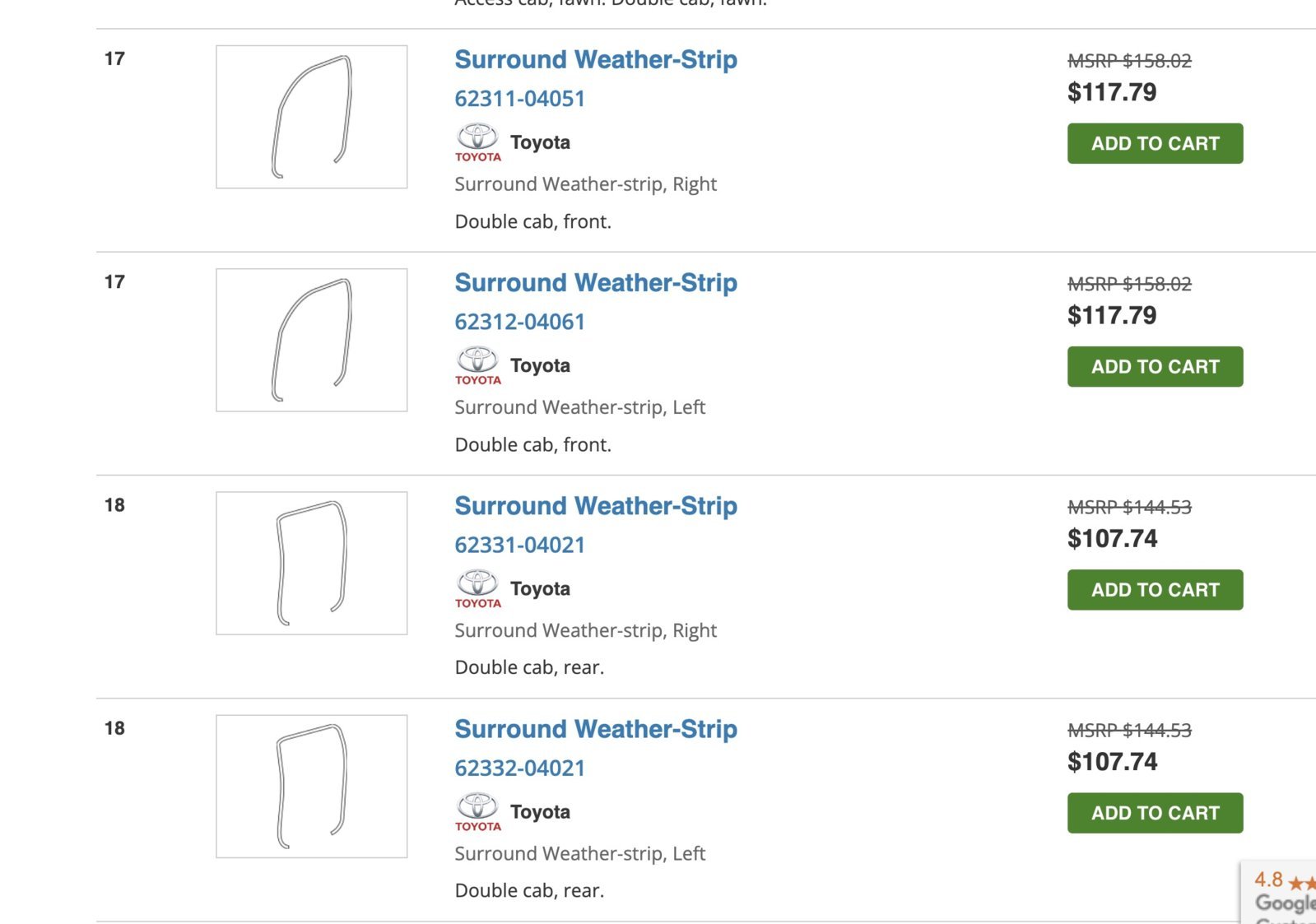
Task: Open Surround Weather-Strip title for 62311-04051
Action: click(x=596, y=59)
